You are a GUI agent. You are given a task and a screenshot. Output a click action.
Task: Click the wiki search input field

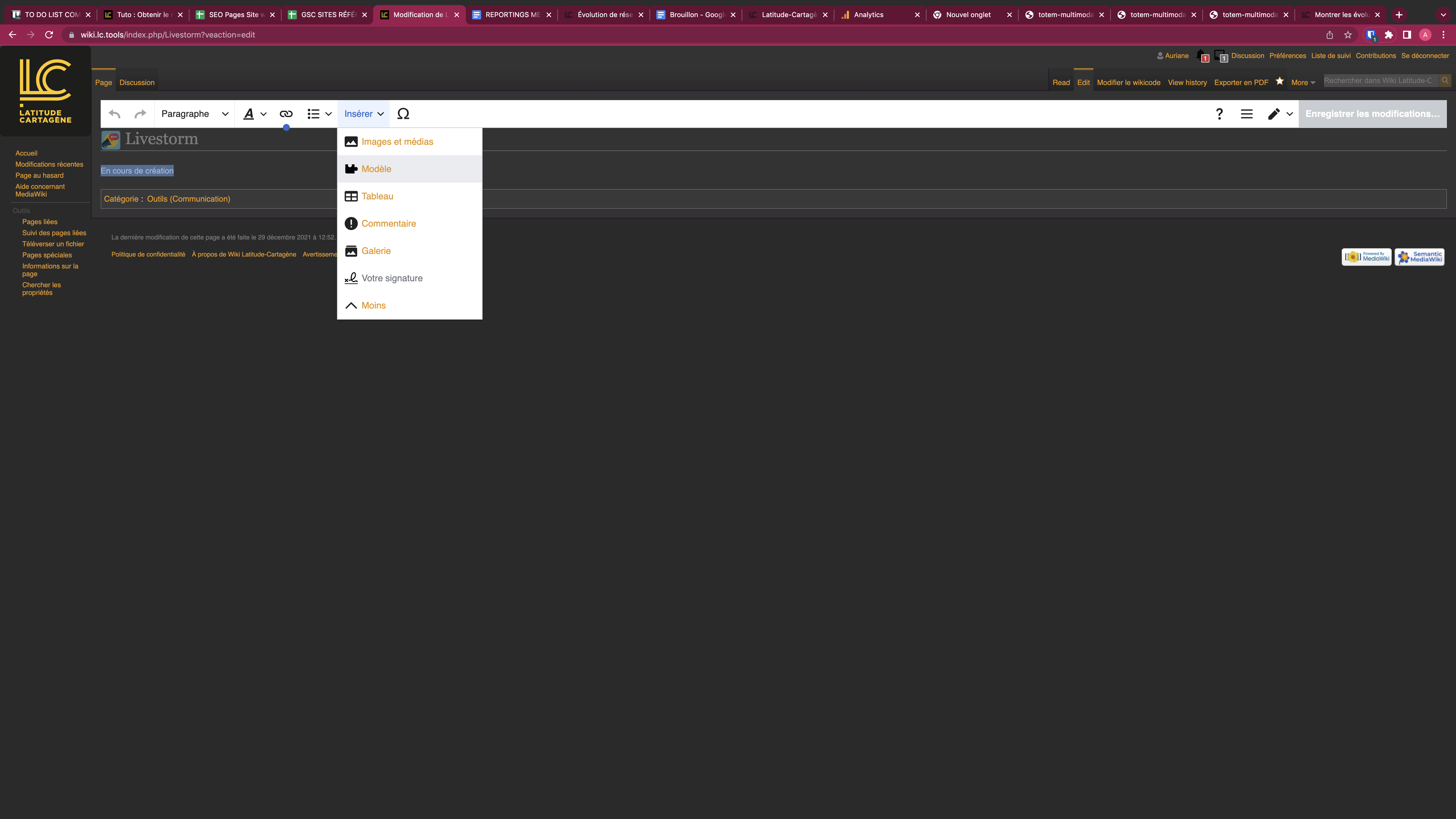1379,81
